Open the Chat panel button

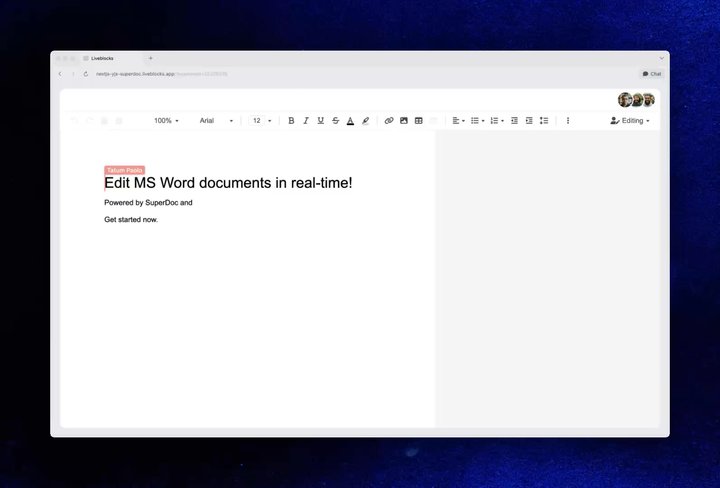[x=652, y=74]
